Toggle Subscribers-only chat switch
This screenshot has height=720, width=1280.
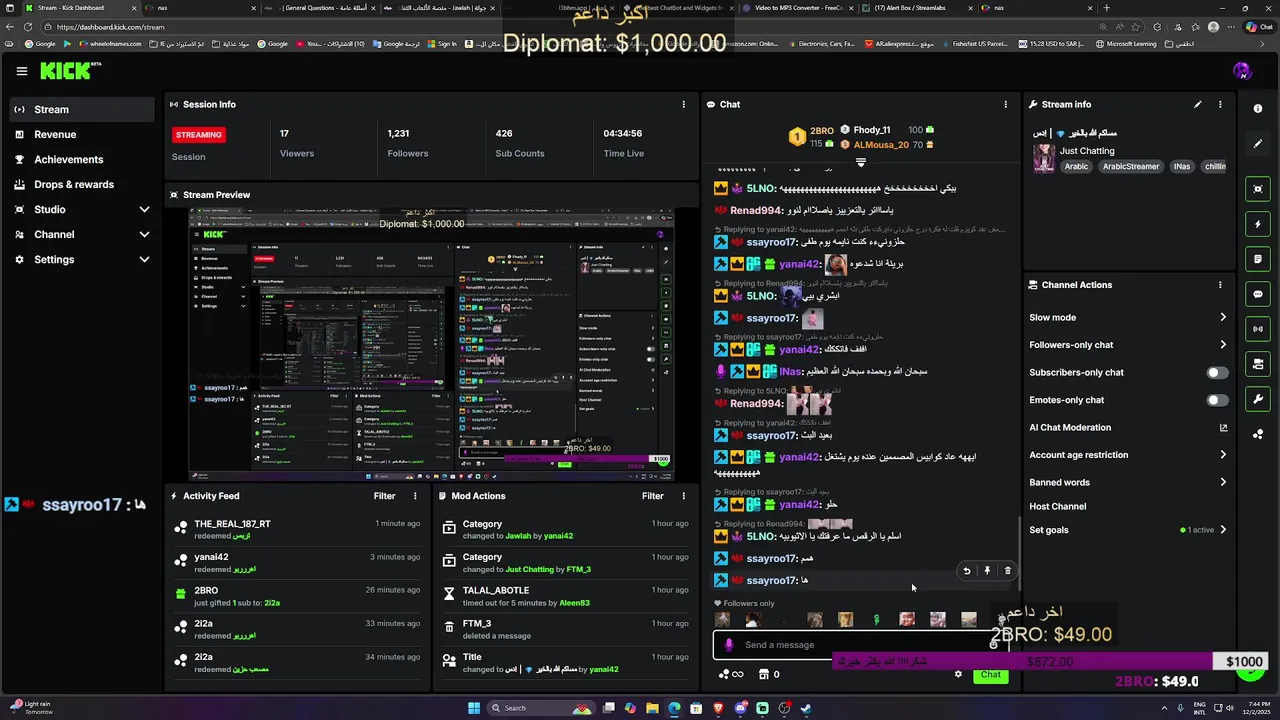tap(1216, 372)
